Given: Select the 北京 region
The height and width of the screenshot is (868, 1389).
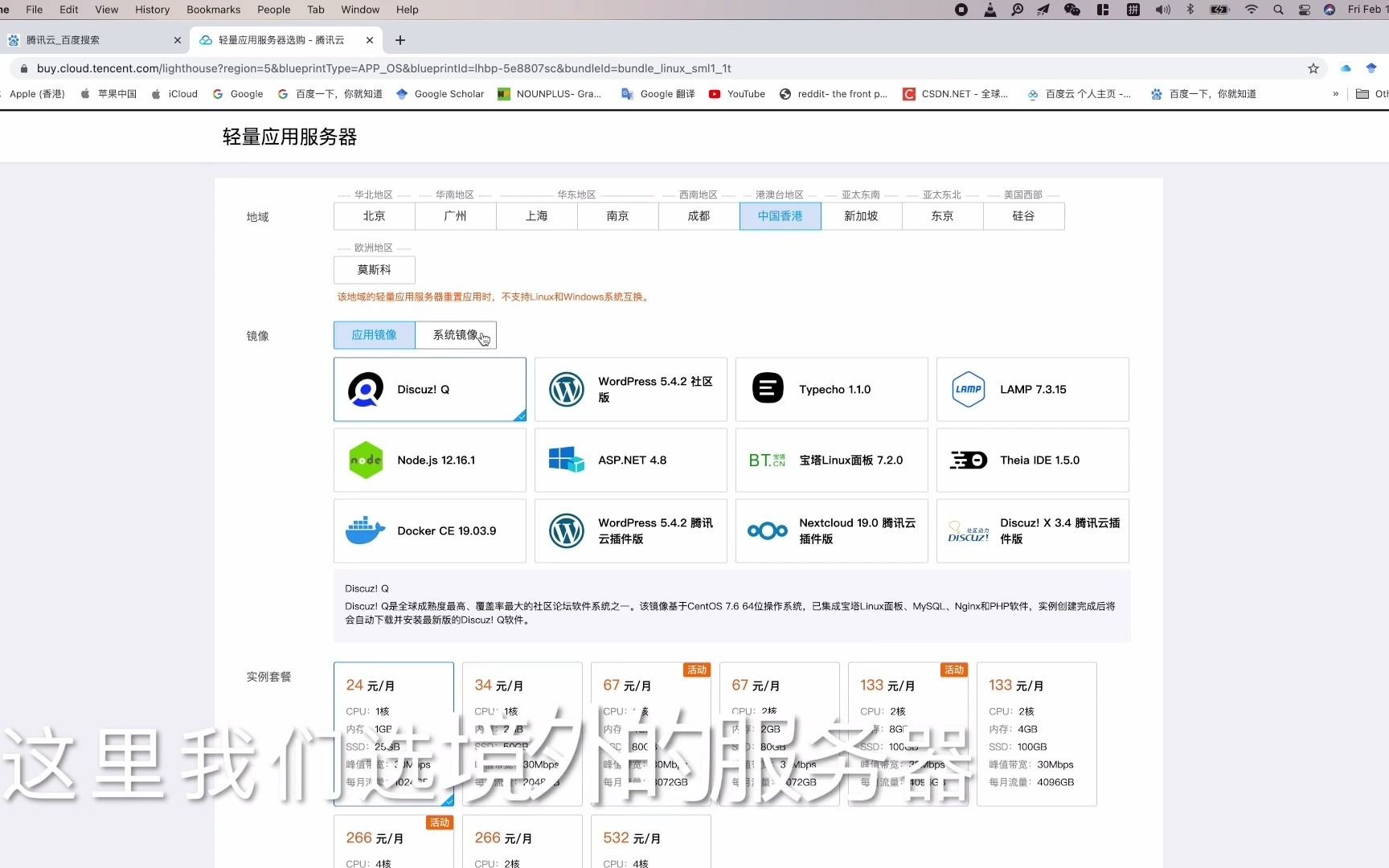Looking at the screenshot, I should [x=374, y=216].
